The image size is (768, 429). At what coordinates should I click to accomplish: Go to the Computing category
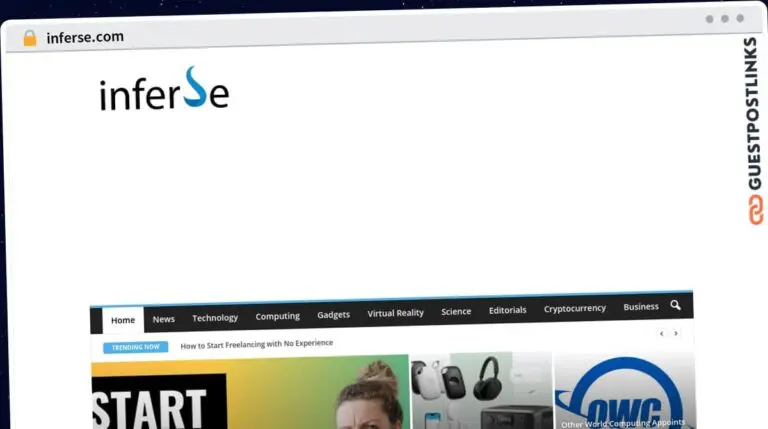[x=278, y=316]
